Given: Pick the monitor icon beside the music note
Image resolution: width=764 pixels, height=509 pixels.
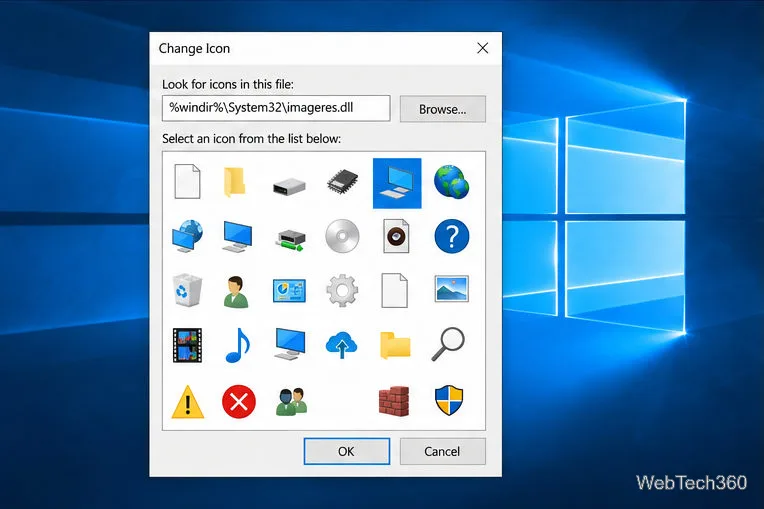Looking at the screenshot, I should click(x=290, y=344).
